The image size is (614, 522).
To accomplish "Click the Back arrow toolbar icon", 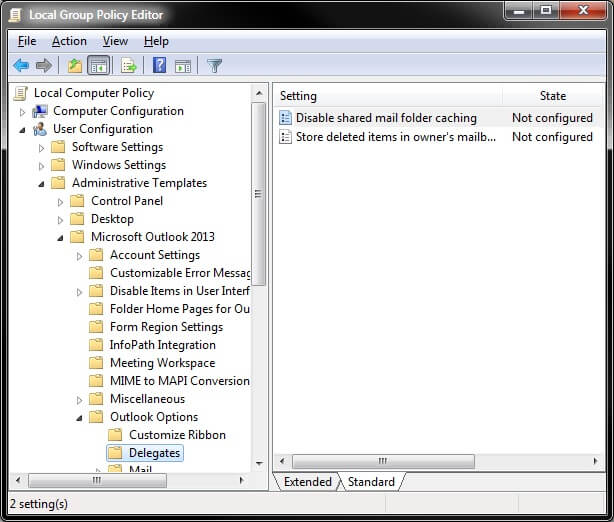I will (21, 65).
